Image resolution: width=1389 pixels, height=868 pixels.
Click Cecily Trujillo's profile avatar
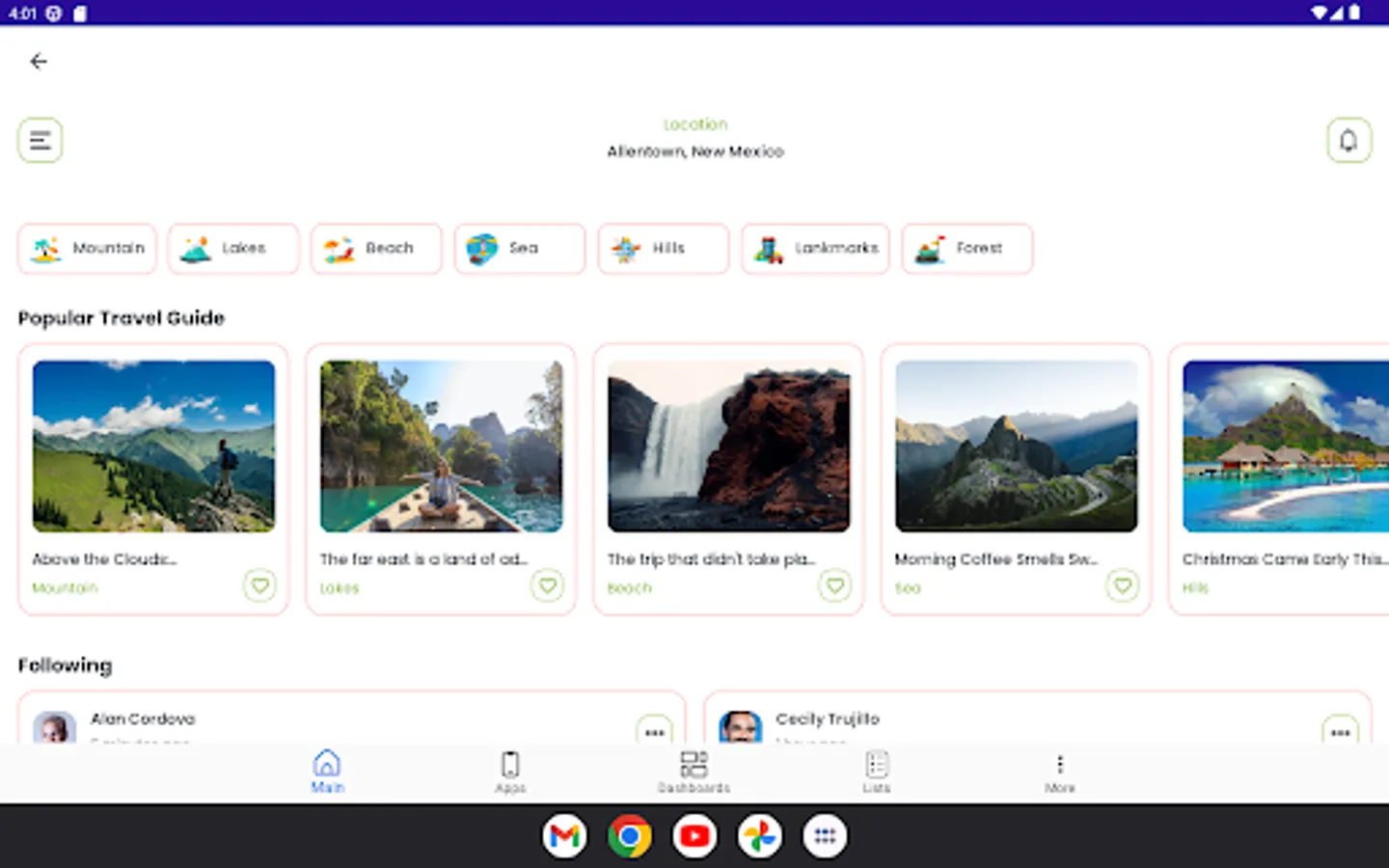[740, 727]
